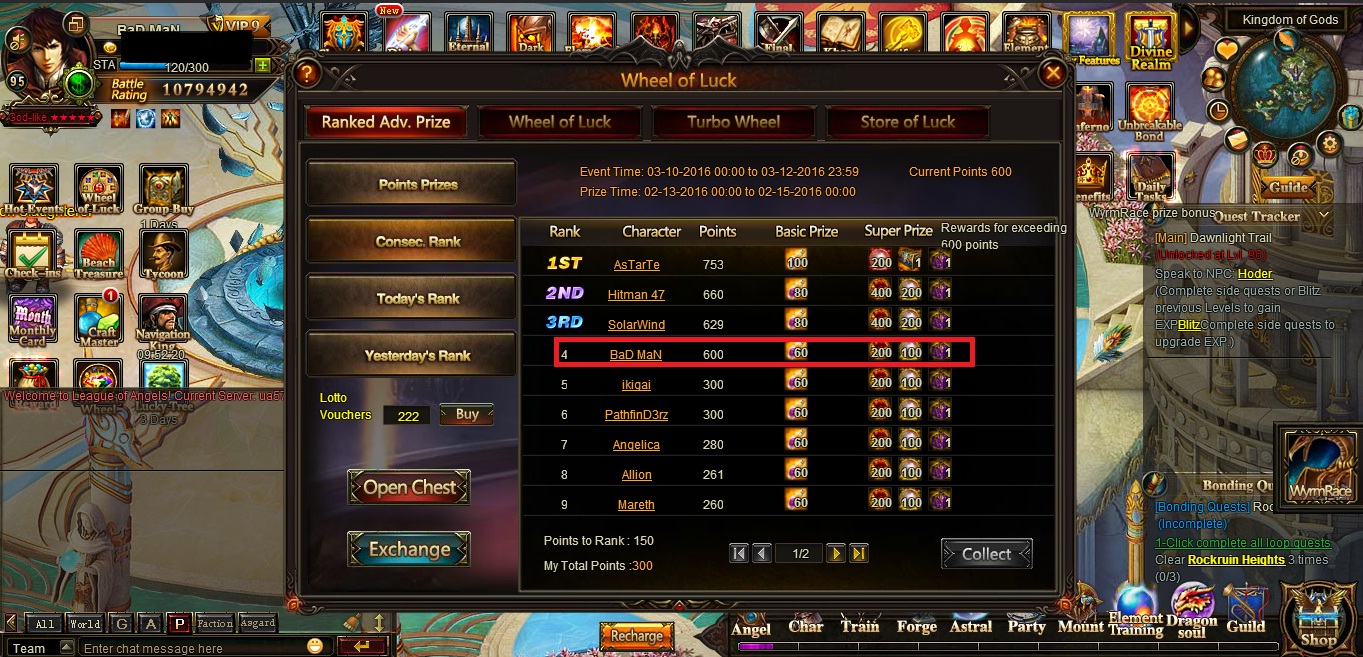Click the chat message input field
Screen dimensions: 1363x657
tap(195, 648)
